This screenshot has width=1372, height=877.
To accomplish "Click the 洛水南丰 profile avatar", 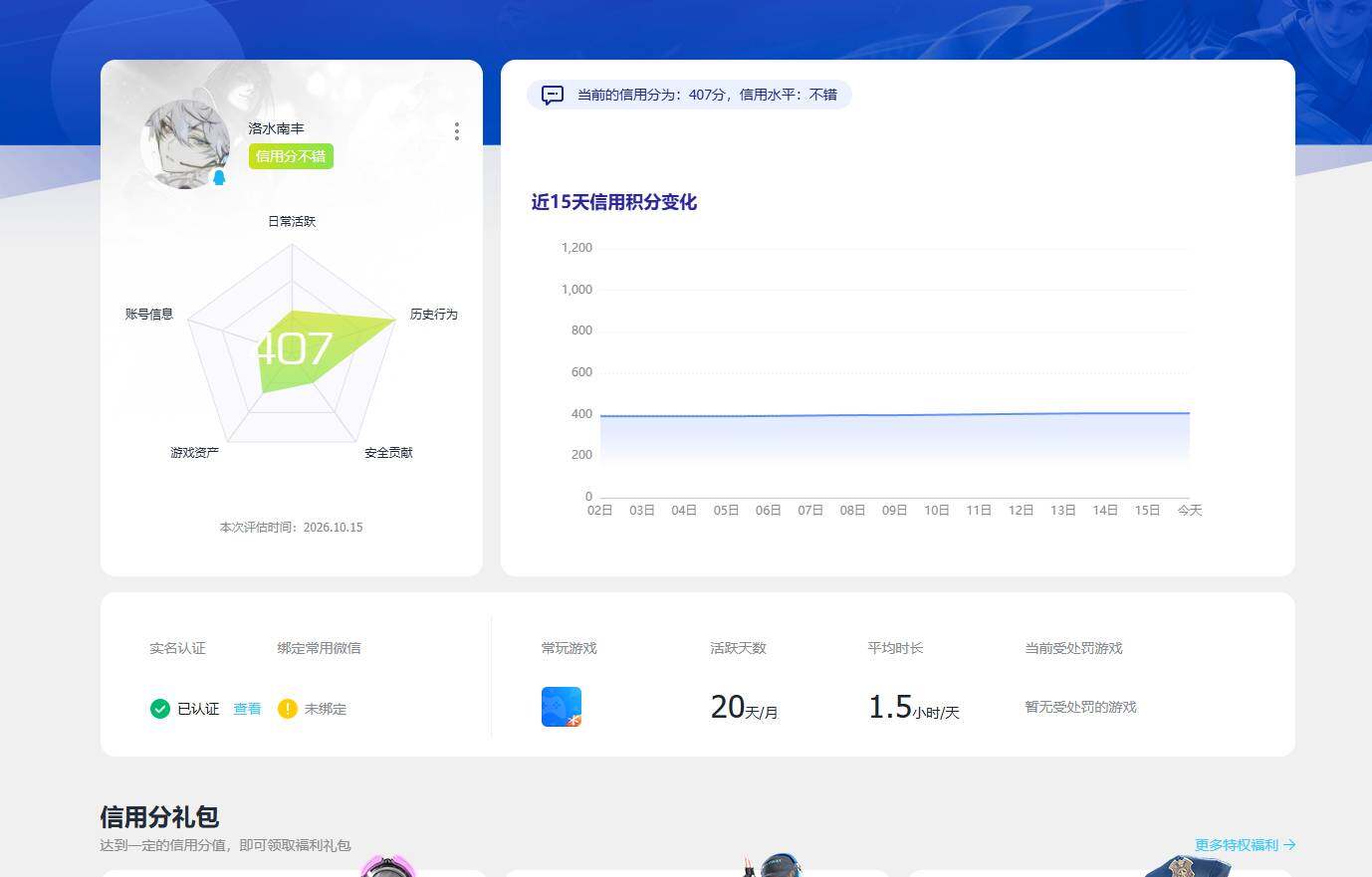I will click(x=185, y=143).
